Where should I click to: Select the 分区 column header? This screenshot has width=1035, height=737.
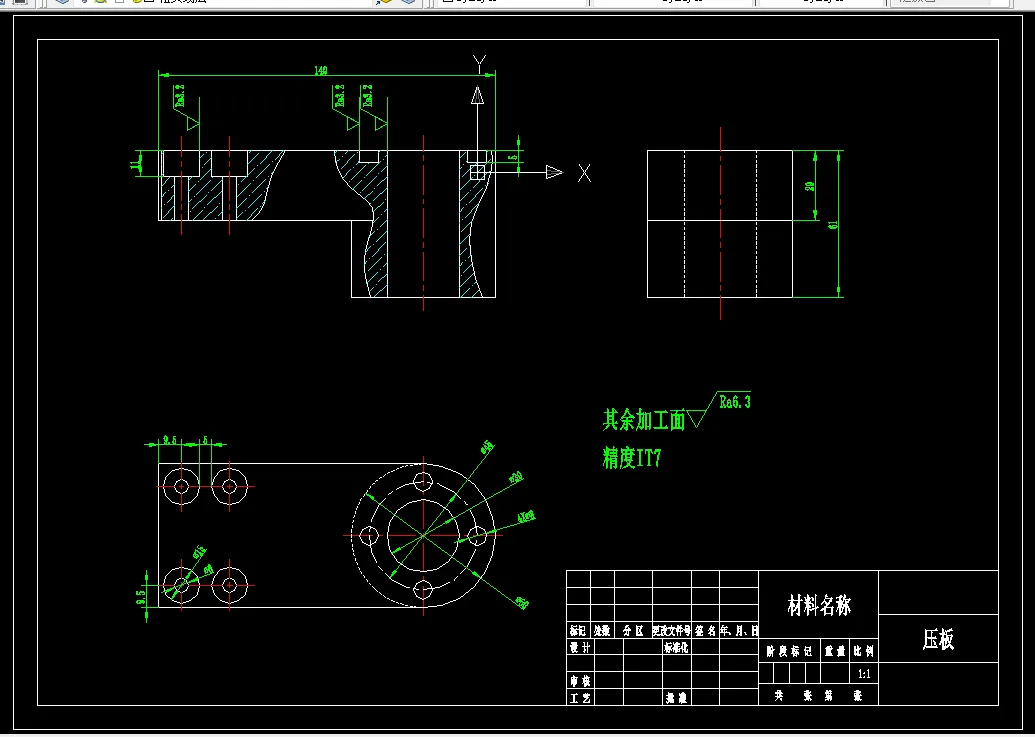coord(633,631)
